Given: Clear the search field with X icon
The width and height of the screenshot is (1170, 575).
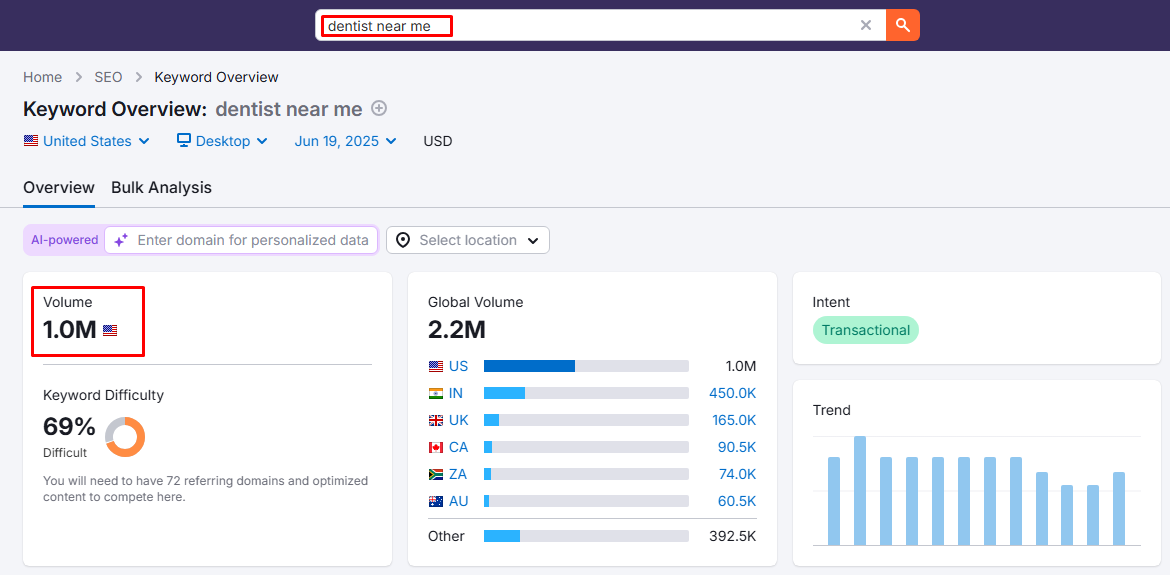Looking at the screenshot, I should (866, 25).
